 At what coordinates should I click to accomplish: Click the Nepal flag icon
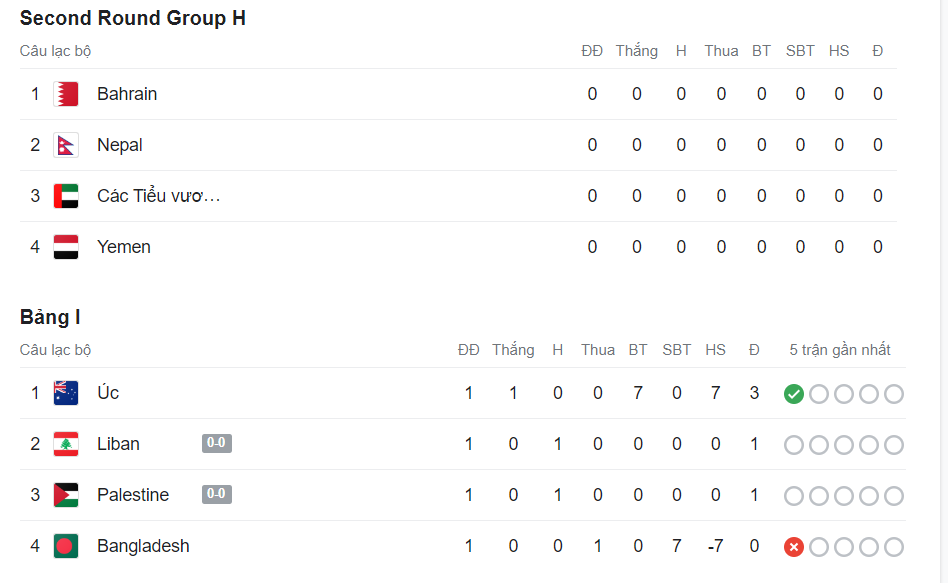66,145
